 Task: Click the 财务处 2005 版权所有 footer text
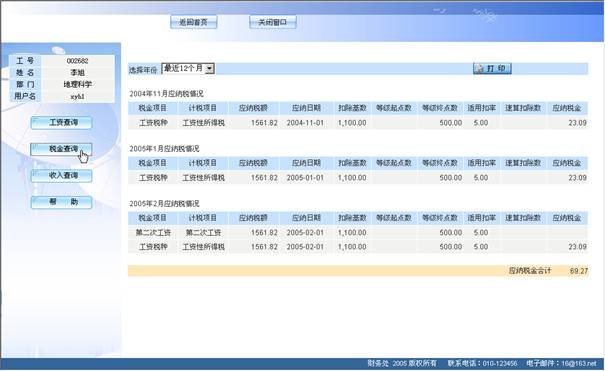click(402, 363)
